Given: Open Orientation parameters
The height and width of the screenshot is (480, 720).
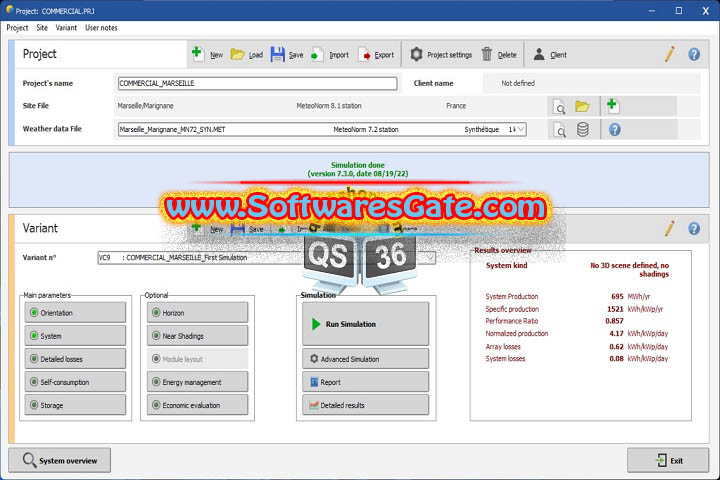Looking at the screenshot, I should click(75, 313).
